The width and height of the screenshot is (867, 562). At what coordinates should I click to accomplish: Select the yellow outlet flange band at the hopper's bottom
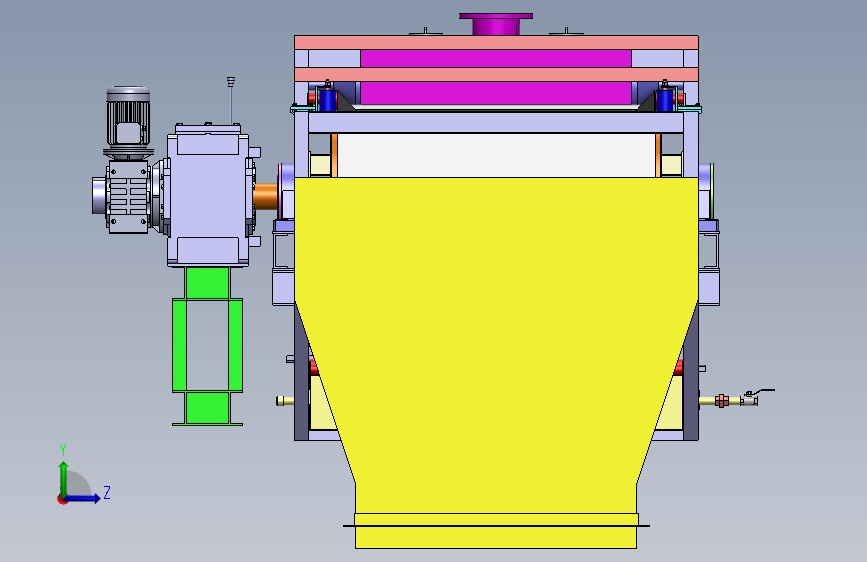click(496, 531)
